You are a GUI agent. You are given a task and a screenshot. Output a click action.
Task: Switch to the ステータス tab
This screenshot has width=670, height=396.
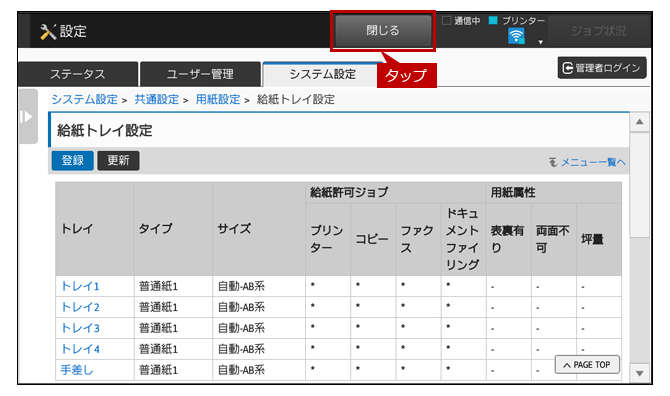tap(78, 74)
